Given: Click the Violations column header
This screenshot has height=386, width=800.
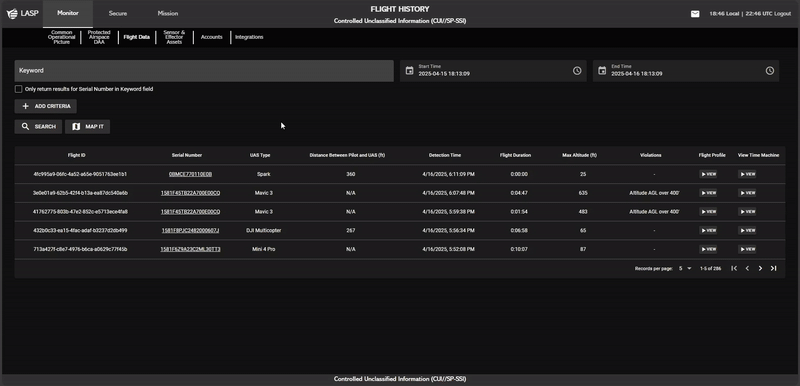Looking at the screenshot, I should click(x=651, y=155).
